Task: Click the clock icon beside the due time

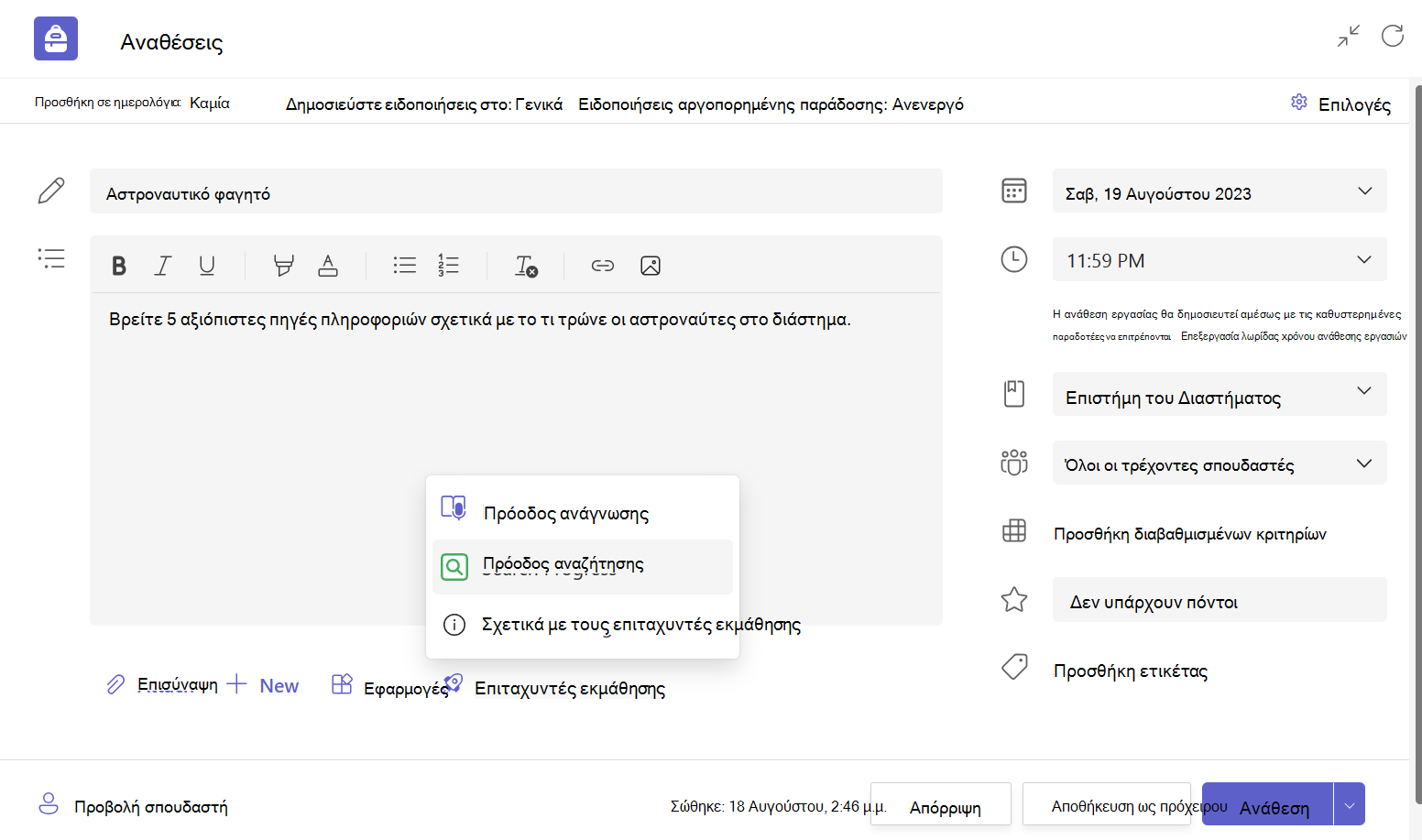Action: click(x=1014, y=259)
